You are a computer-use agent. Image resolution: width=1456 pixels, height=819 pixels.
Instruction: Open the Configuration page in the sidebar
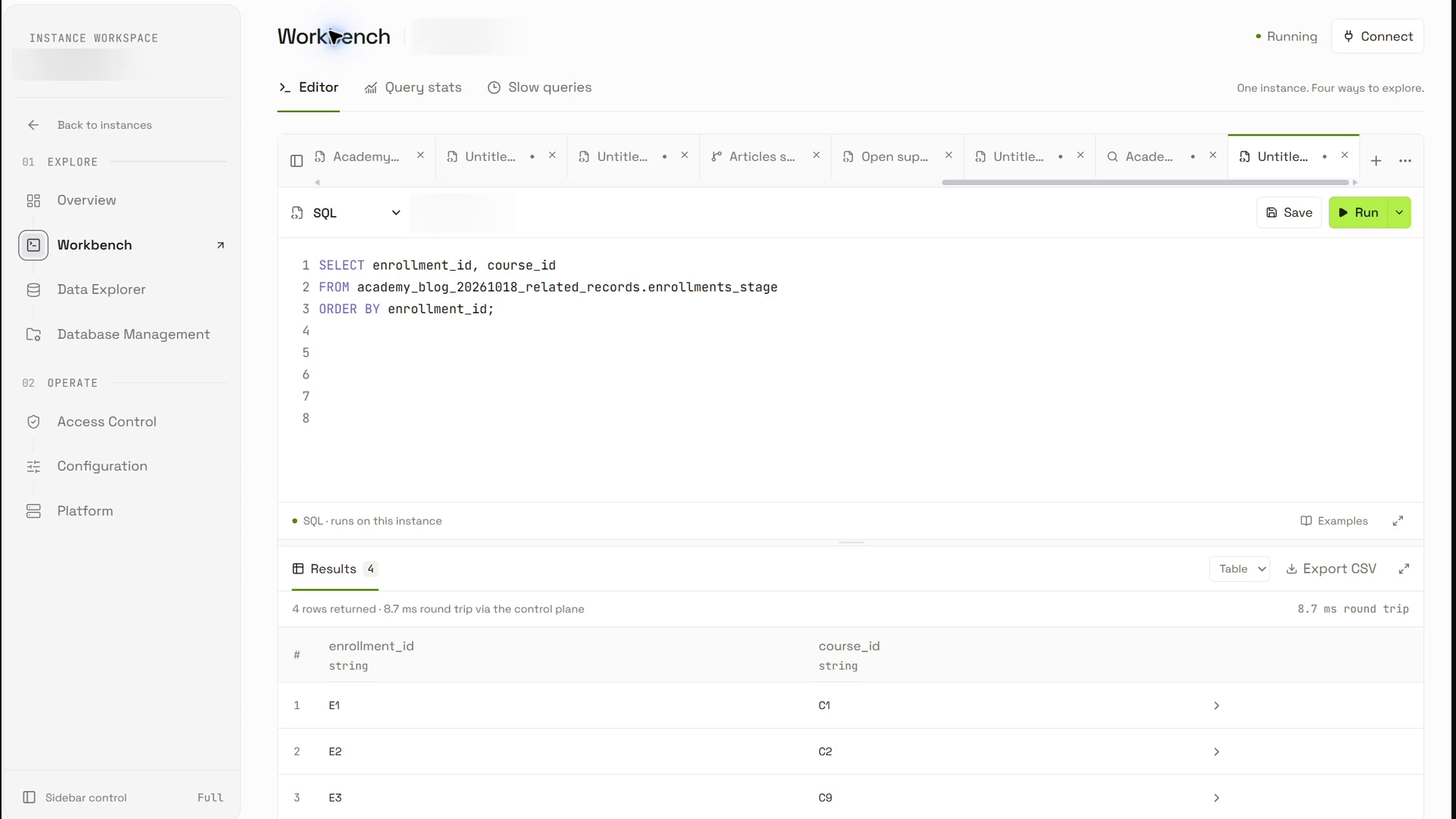(102, 466)
